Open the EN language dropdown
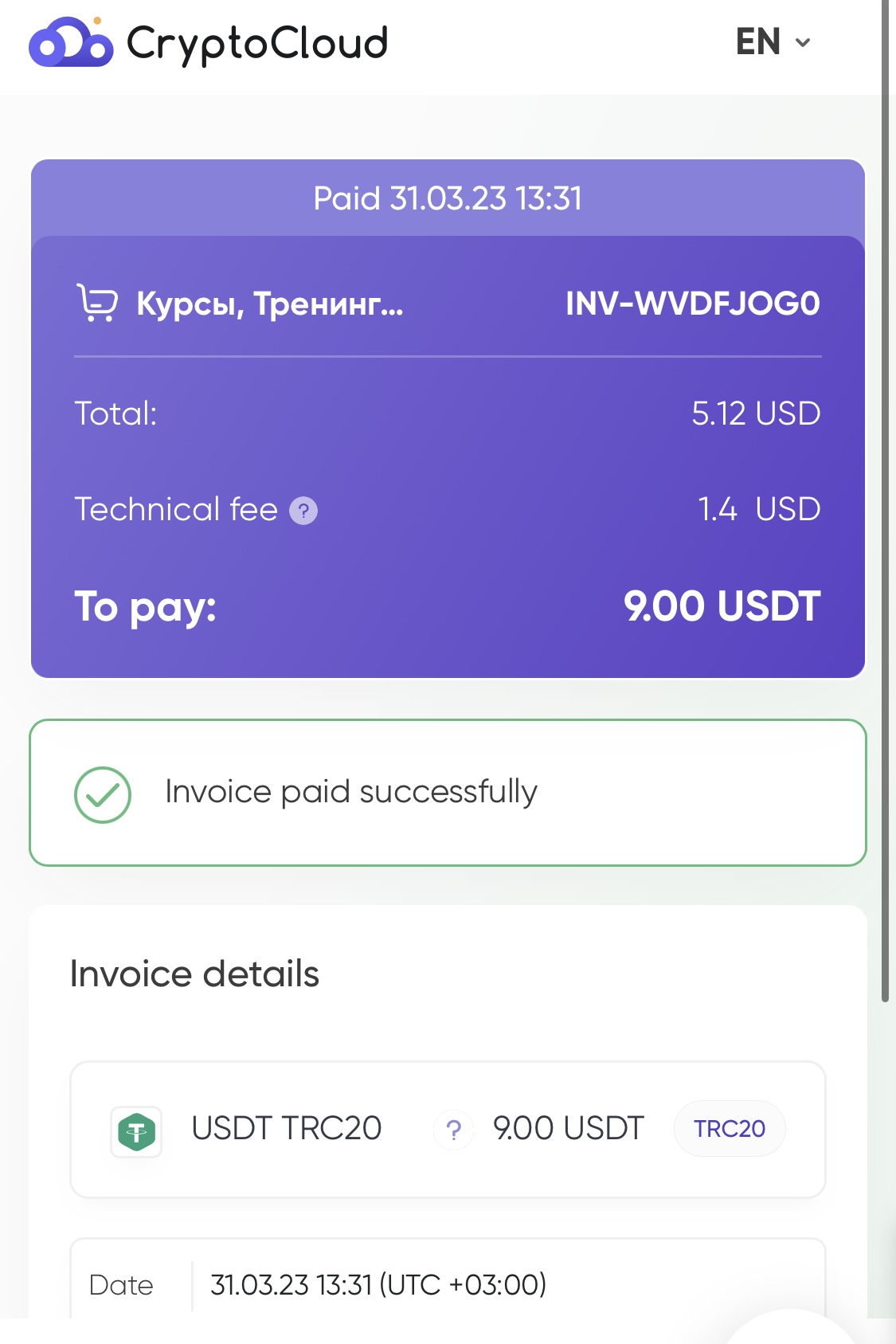896x1344 pixels. click(x=773, y=42)
